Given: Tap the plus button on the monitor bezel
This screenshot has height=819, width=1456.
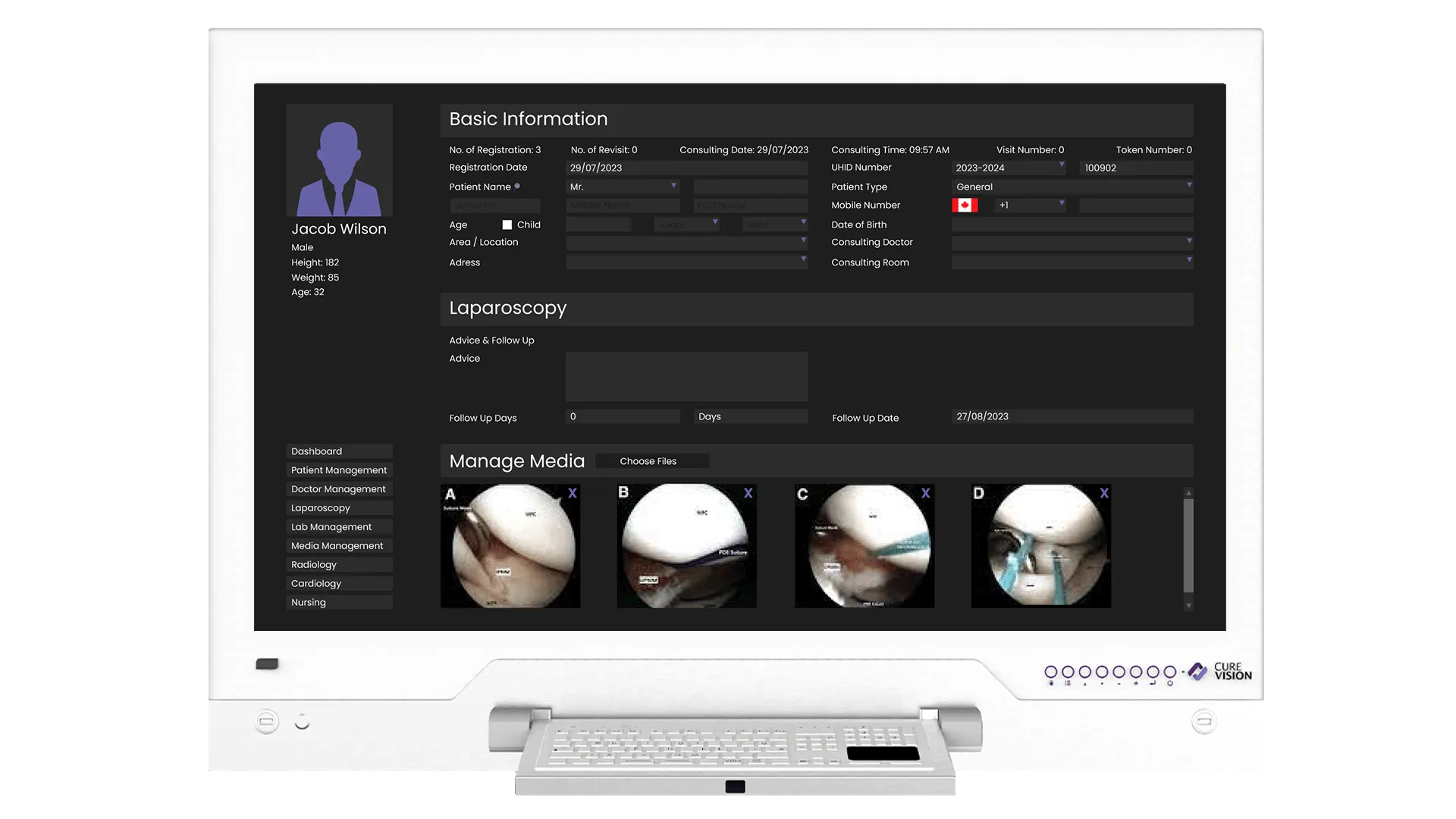Looking at the screenshot, I should click(x=1136, y=672).
